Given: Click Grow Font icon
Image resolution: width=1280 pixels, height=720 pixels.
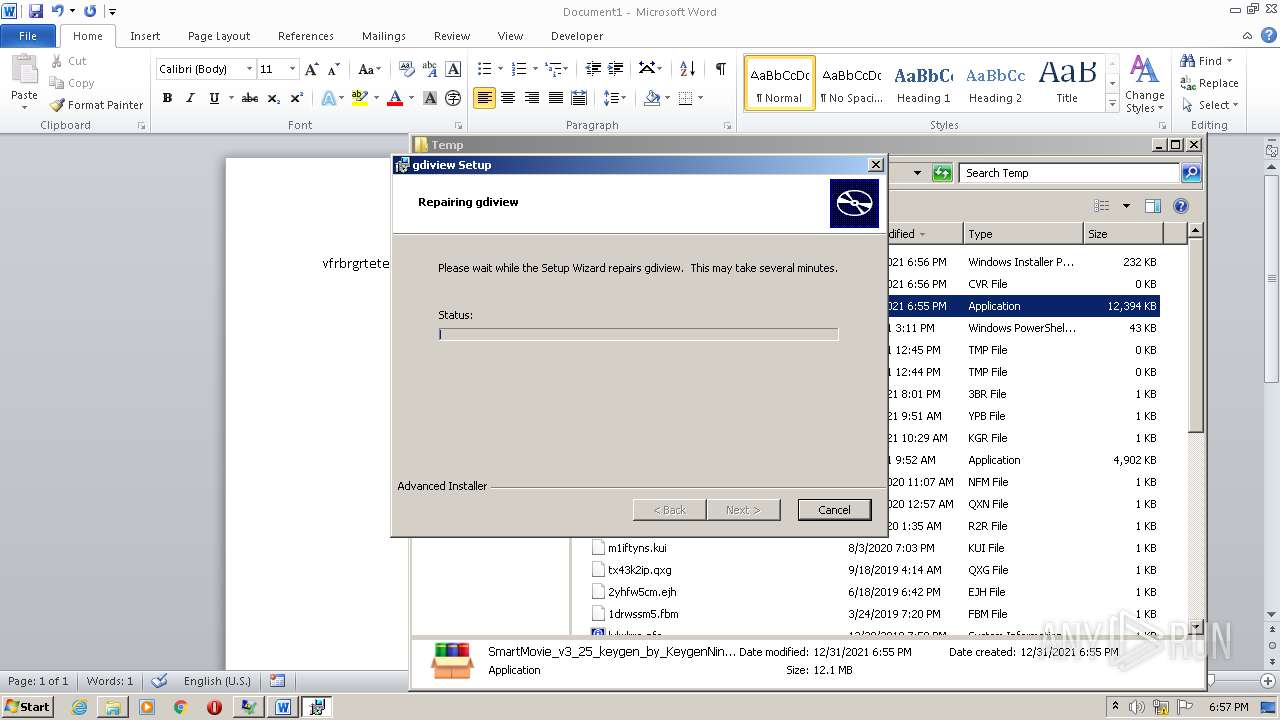Looking at the screenshot, I should (312, 69).
